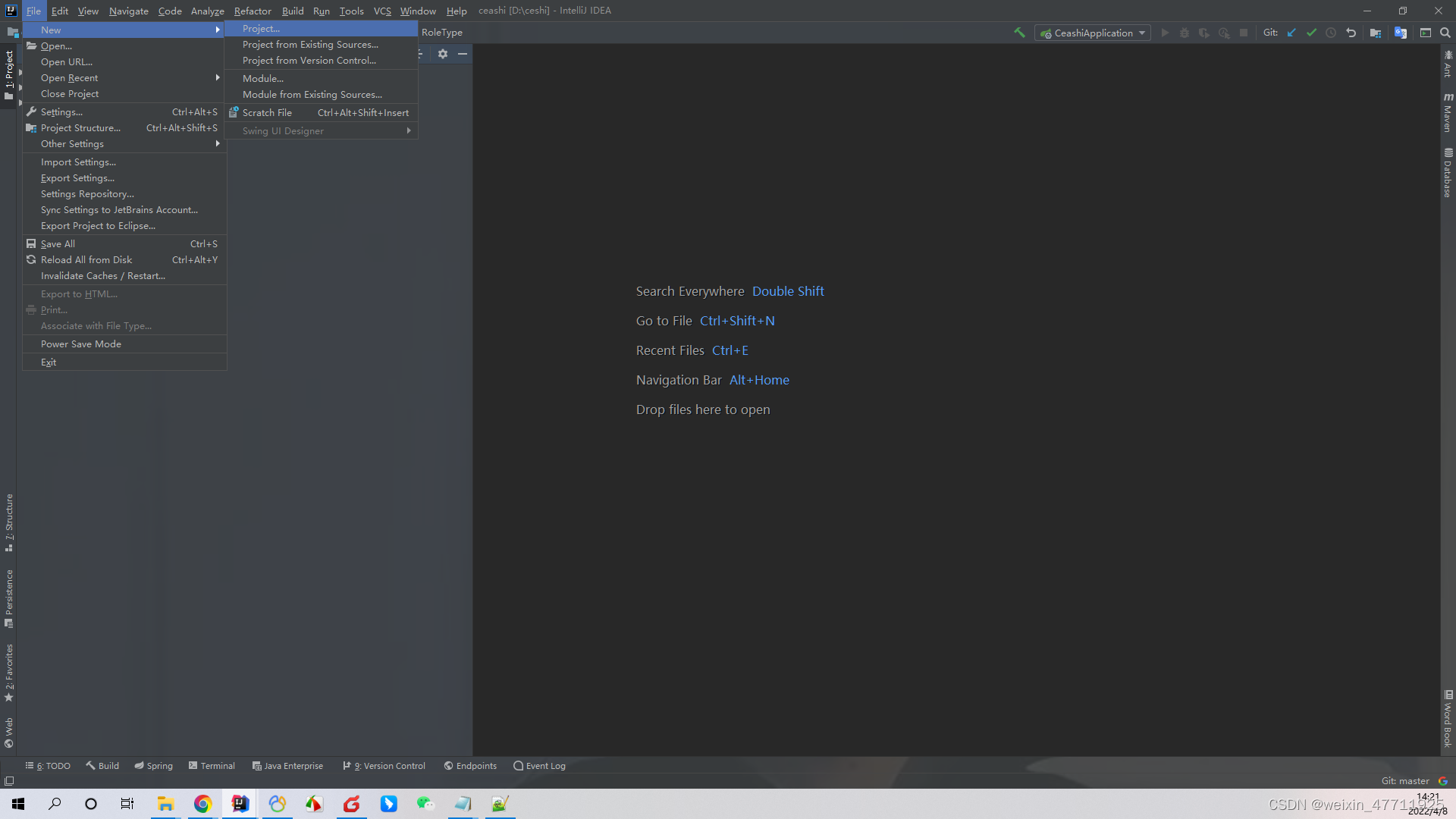Click the Stop square icon
Image resolution: width=1456 pixels, height=819 pixels.
point(1244,33)
